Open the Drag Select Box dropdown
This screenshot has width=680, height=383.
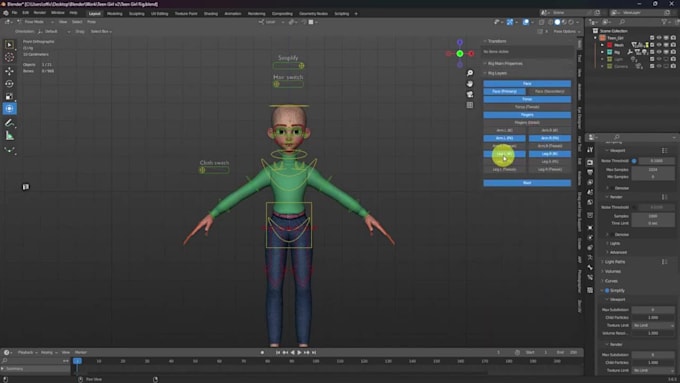pos(101,32)
